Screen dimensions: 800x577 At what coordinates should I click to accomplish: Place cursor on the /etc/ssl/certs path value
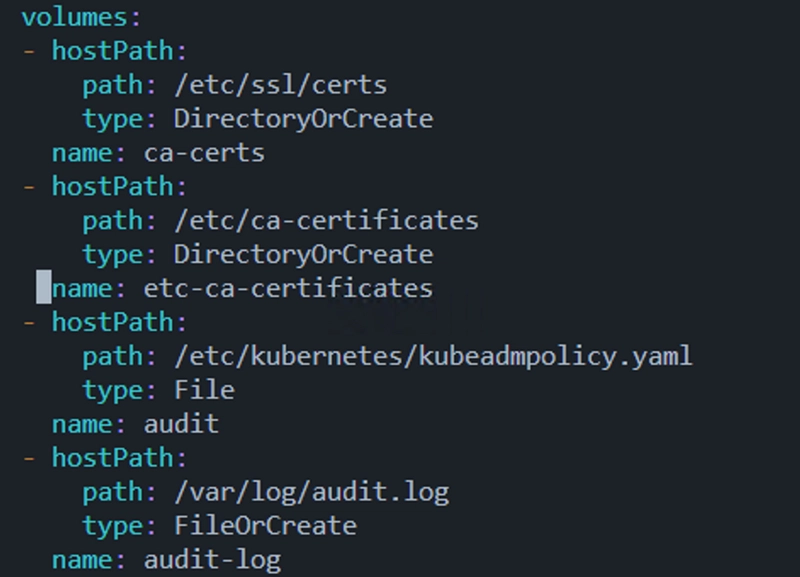coord(280,85)
